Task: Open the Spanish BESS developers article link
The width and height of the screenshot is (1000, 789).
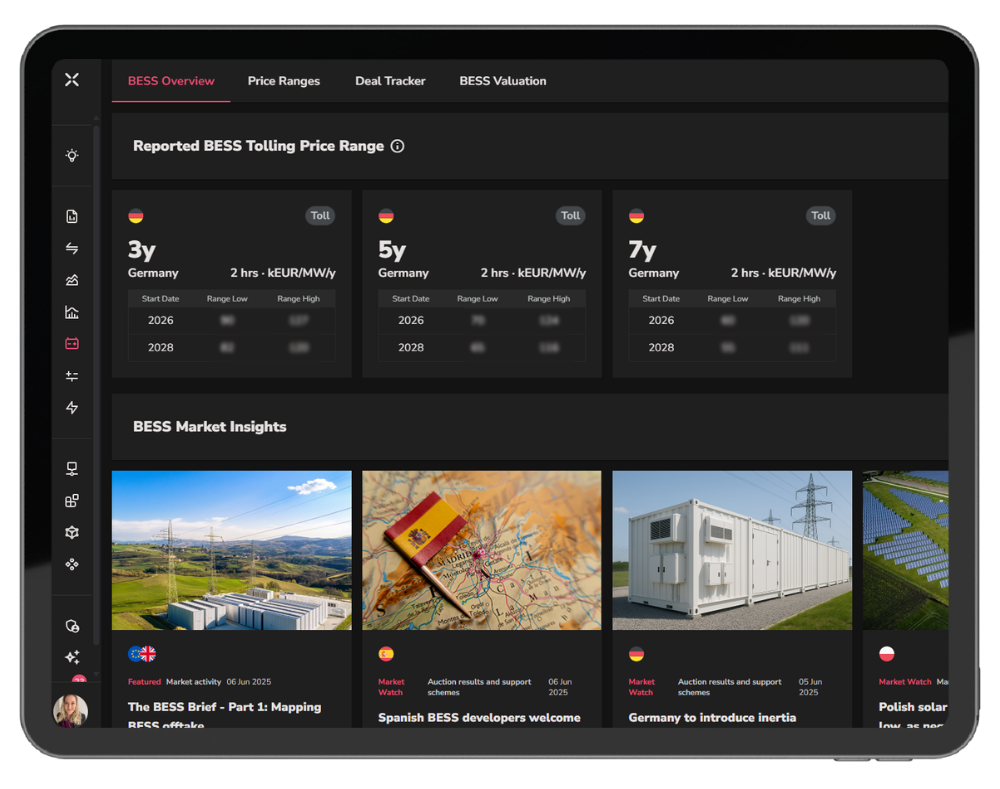Action: (x=479, y=717)
